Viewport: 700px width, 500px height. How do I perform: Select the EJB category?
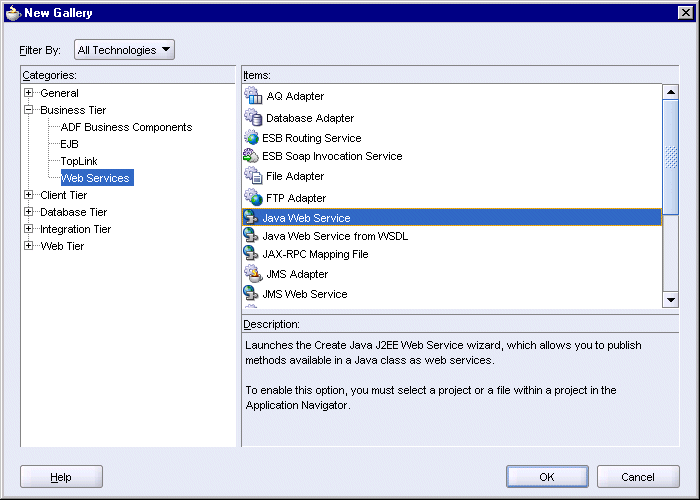click(70, 144)
